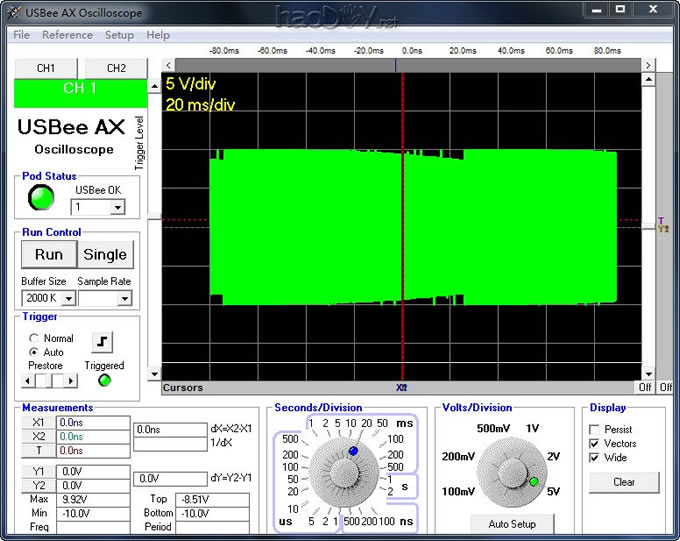Enable the Persist display option
Screen dimensions: 680x541
click(596, 429)
